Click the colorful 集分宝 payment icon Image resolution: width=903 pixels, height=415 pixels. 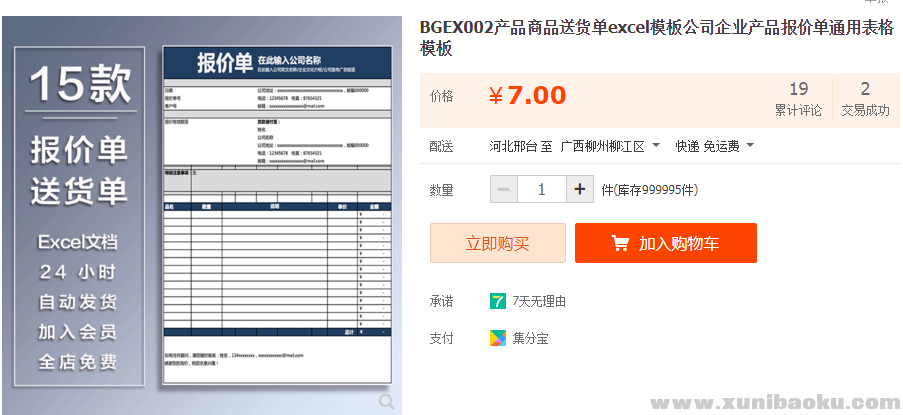497,338
